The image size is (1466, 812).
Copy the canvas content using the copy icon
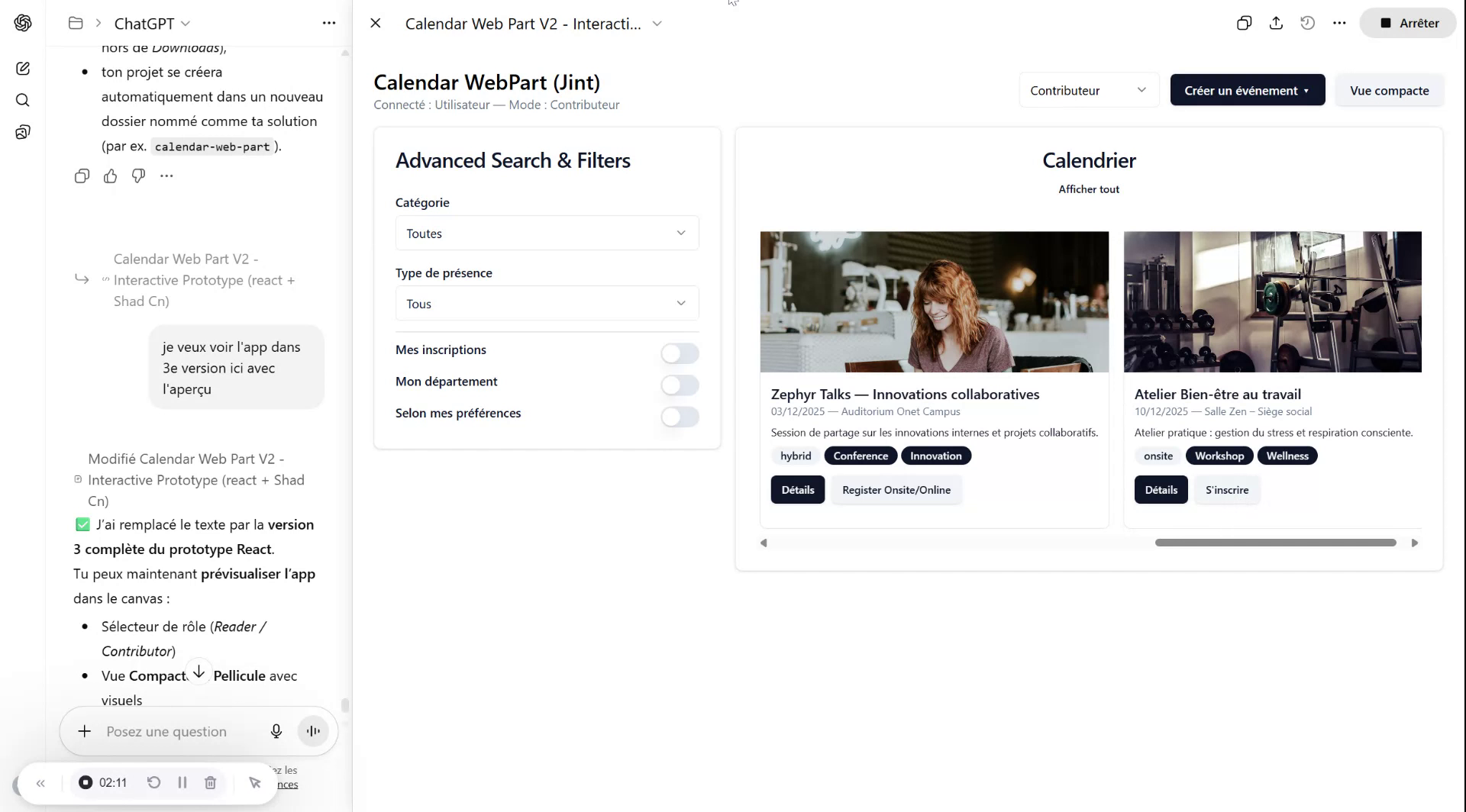pos(1244,23)
